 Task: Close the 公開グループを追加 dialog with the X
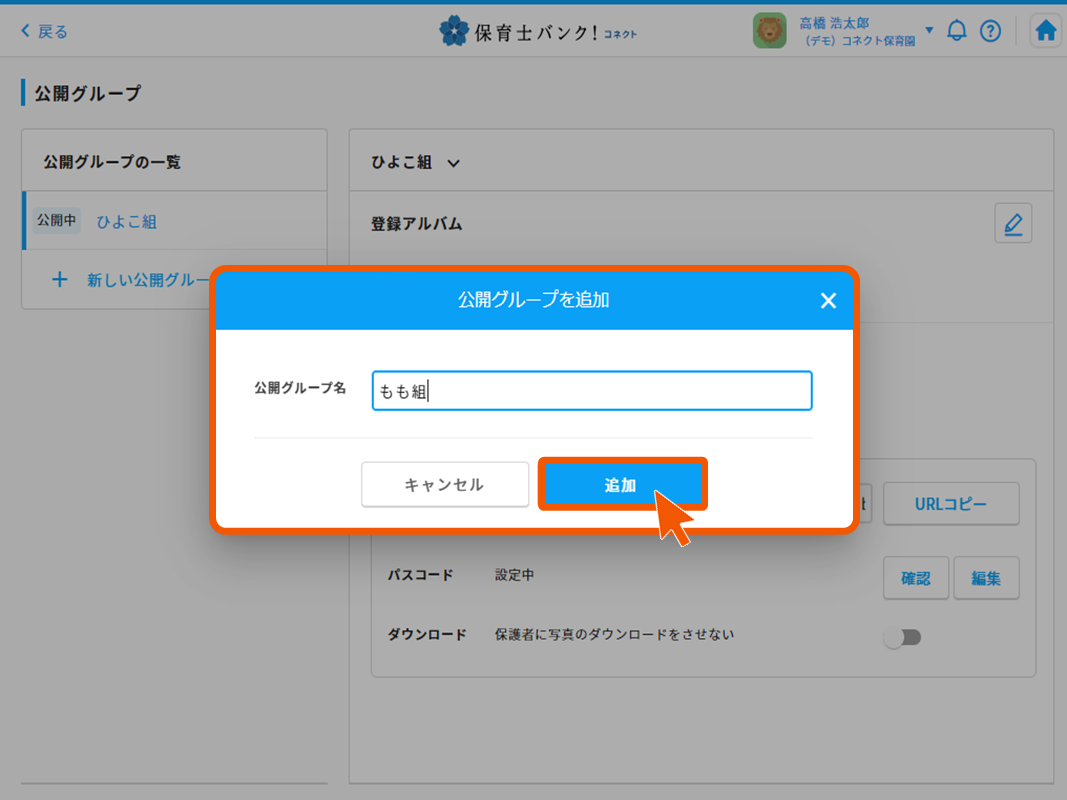coord(828,300)
